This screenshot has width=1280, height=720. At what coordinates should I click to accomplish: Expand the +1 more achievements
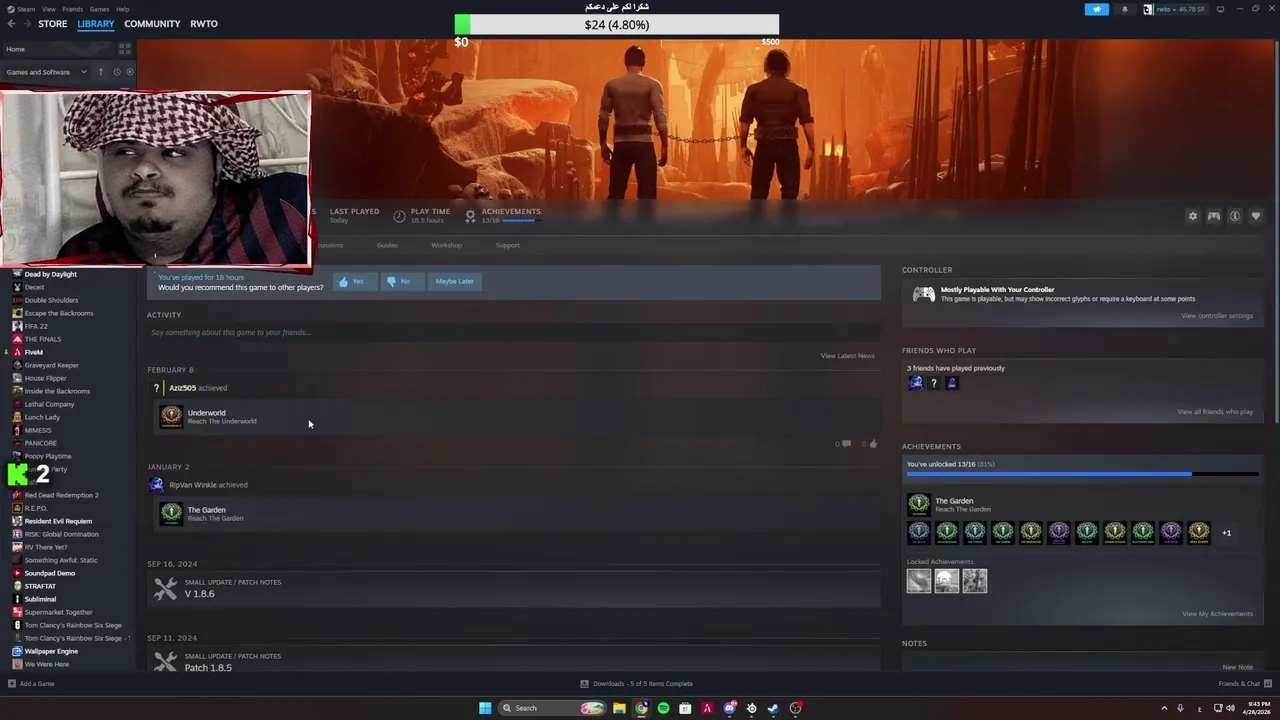(x=1226, y=533)
